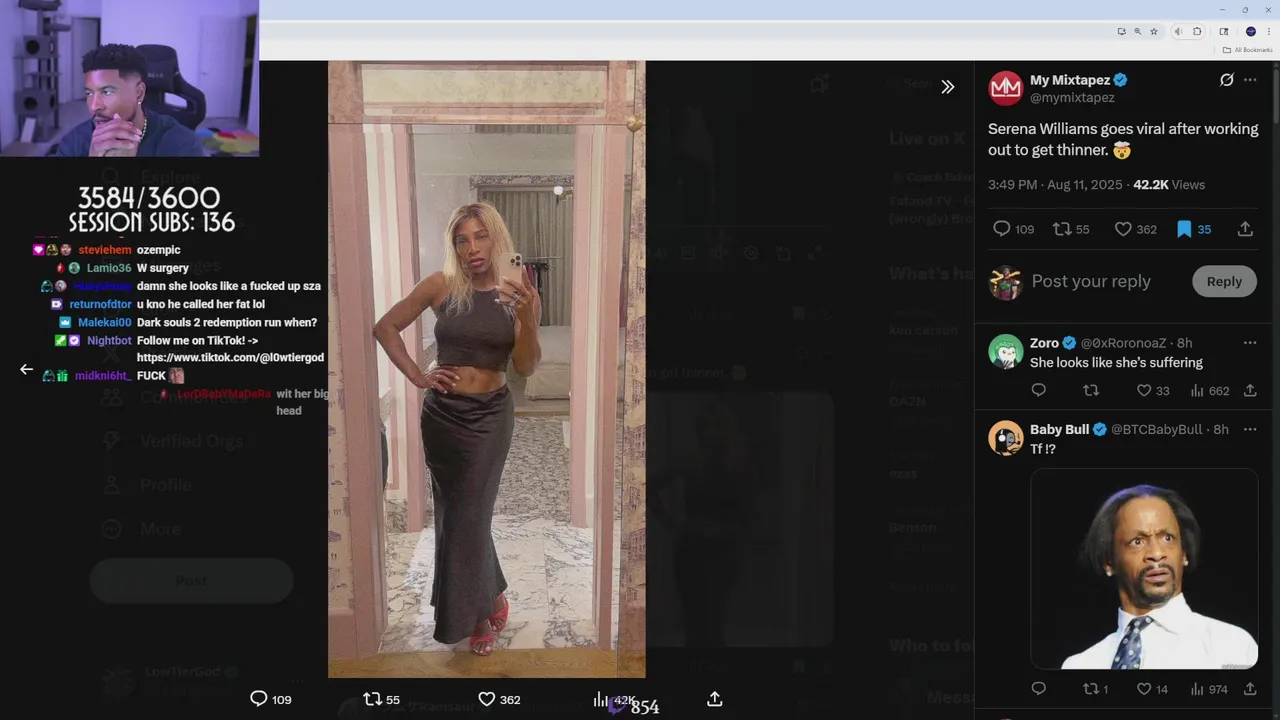Repost the tweet via 55 icon in panel
The height and width of the screenshot is (720, 1280).
tap(1071, 229)
